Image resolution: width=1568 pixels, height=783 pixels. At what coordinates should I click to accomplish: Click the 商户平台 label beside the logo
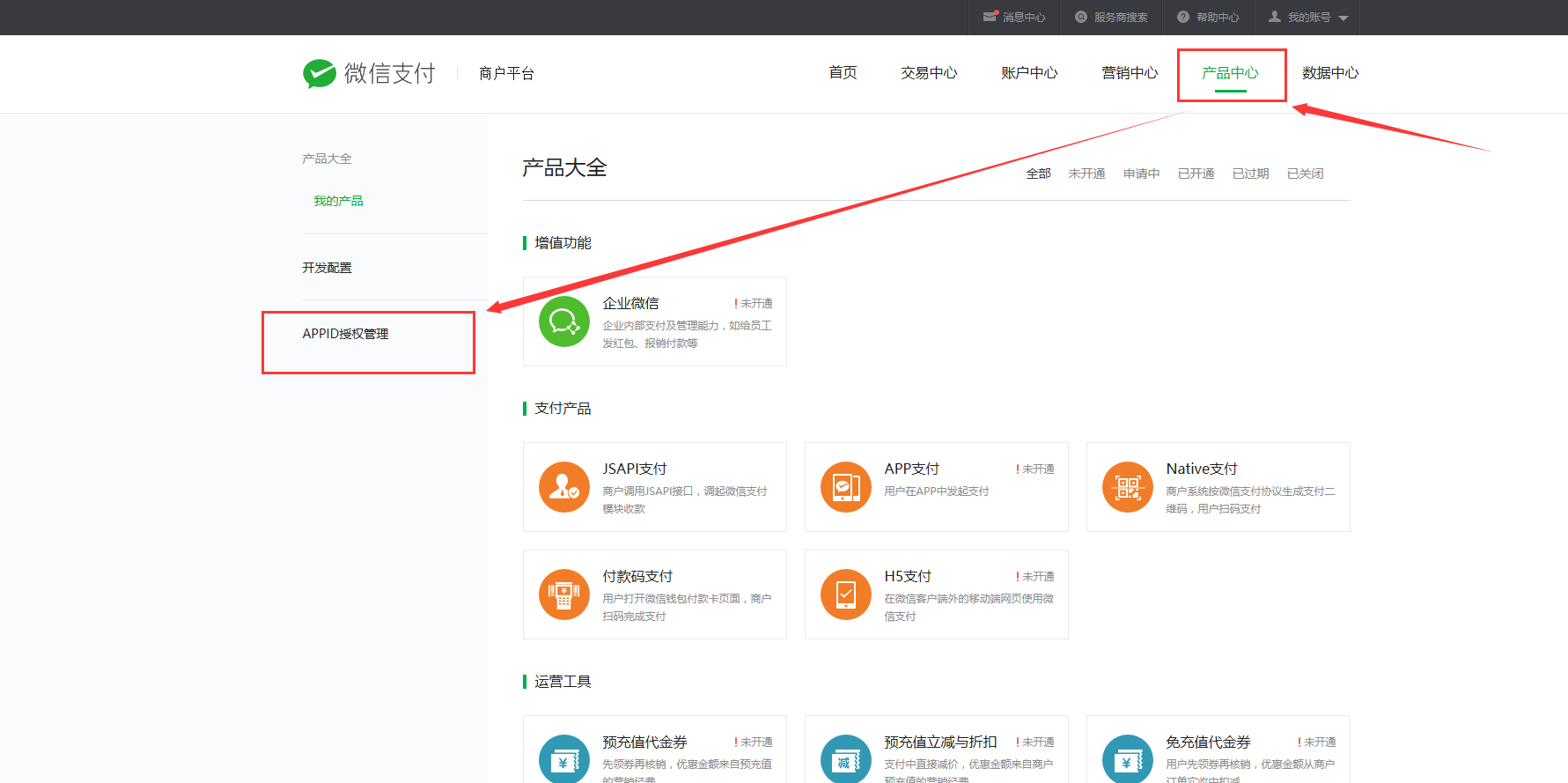click(506, 73)
